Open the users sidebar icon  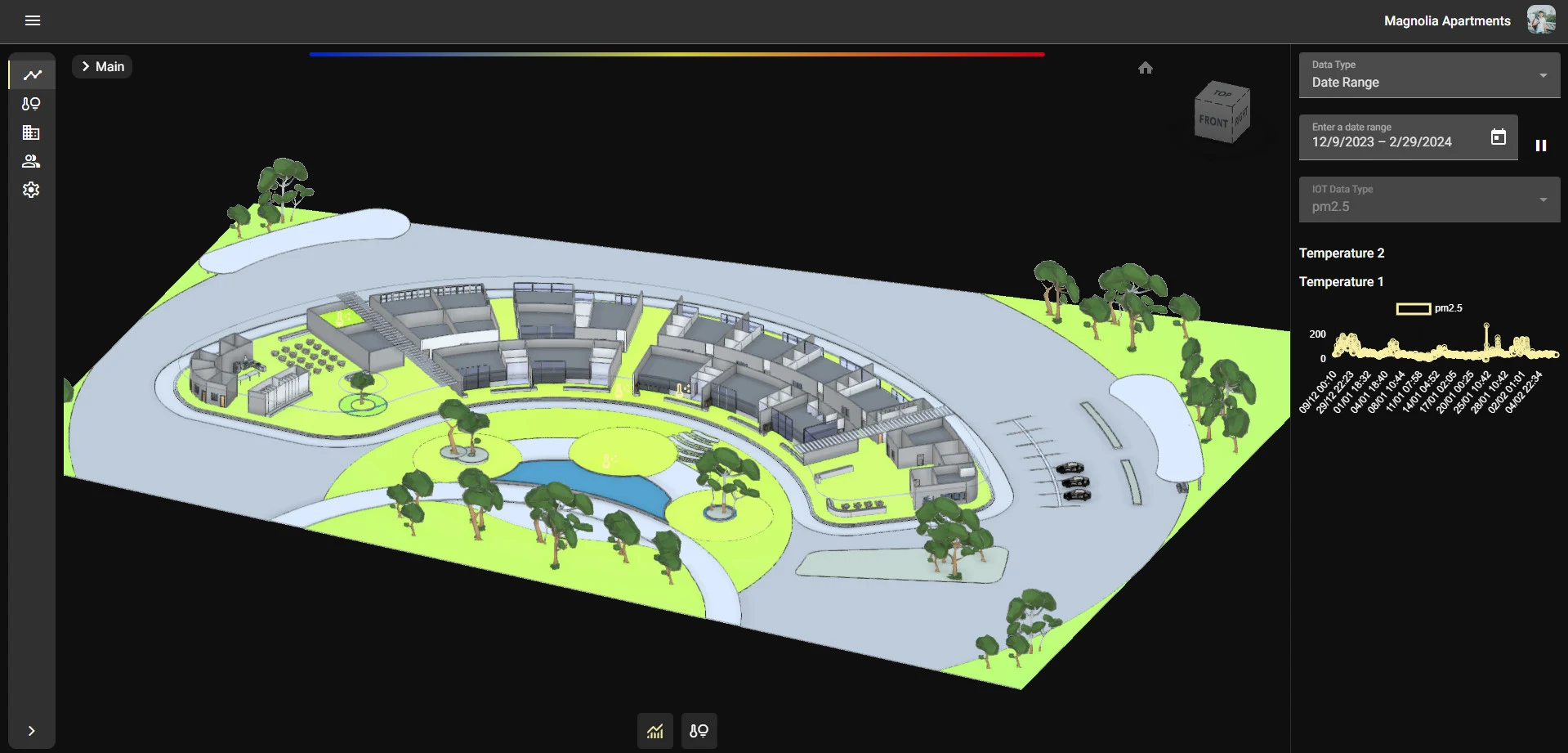click(x=31, y=161)
